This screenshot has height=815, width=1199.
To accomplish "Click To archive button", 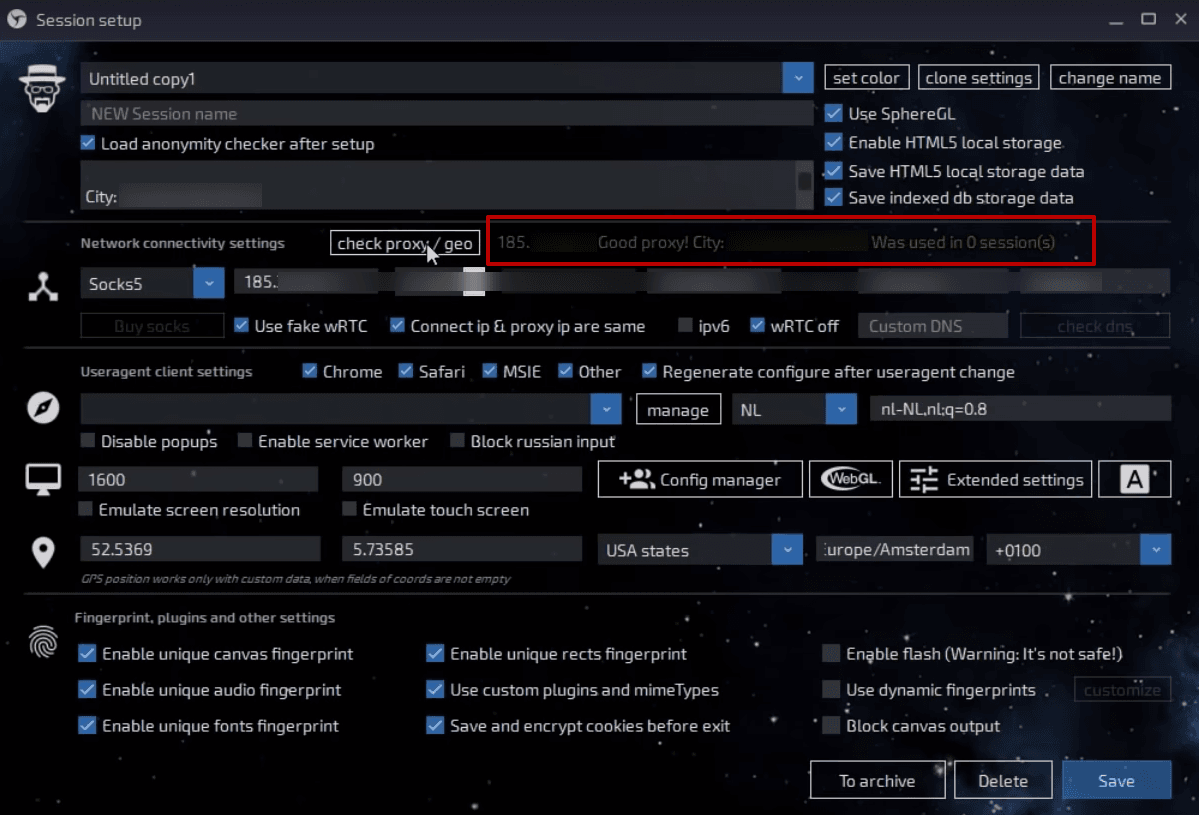I will point(877,781).
